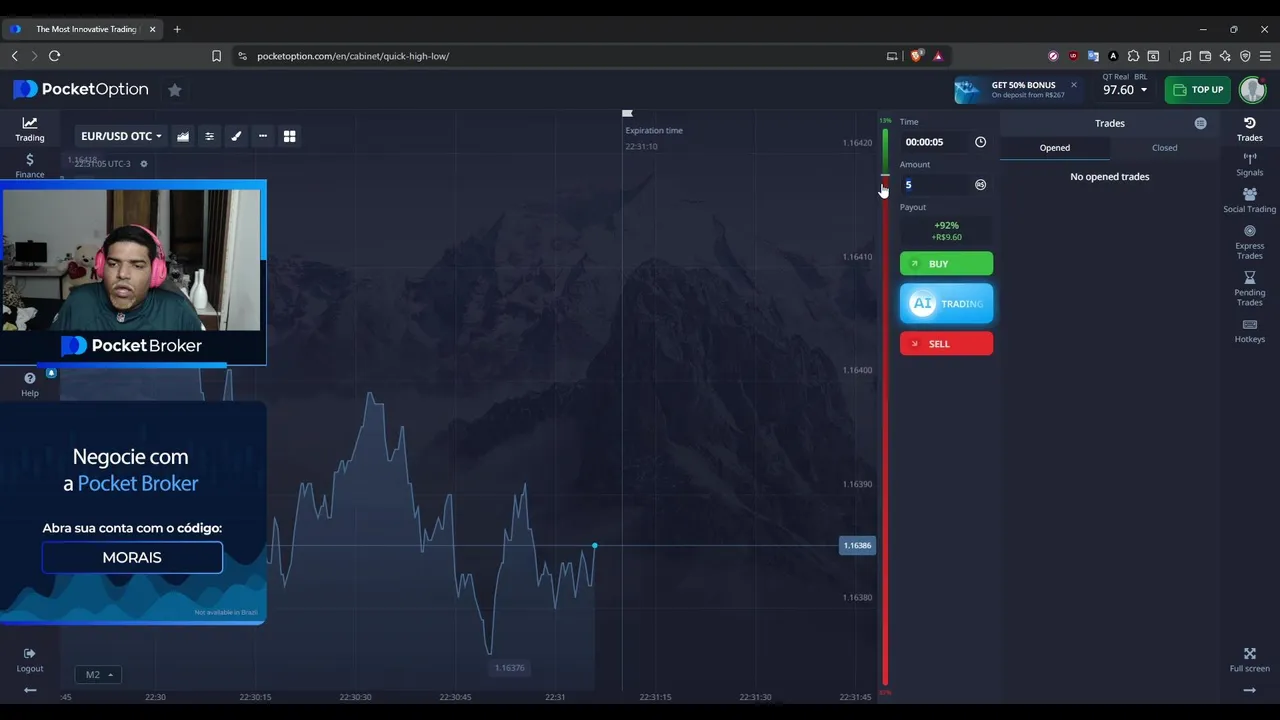Go back in browser history
The height and width of the screenshot is (720, 1280).
click(x=14, y=56)
